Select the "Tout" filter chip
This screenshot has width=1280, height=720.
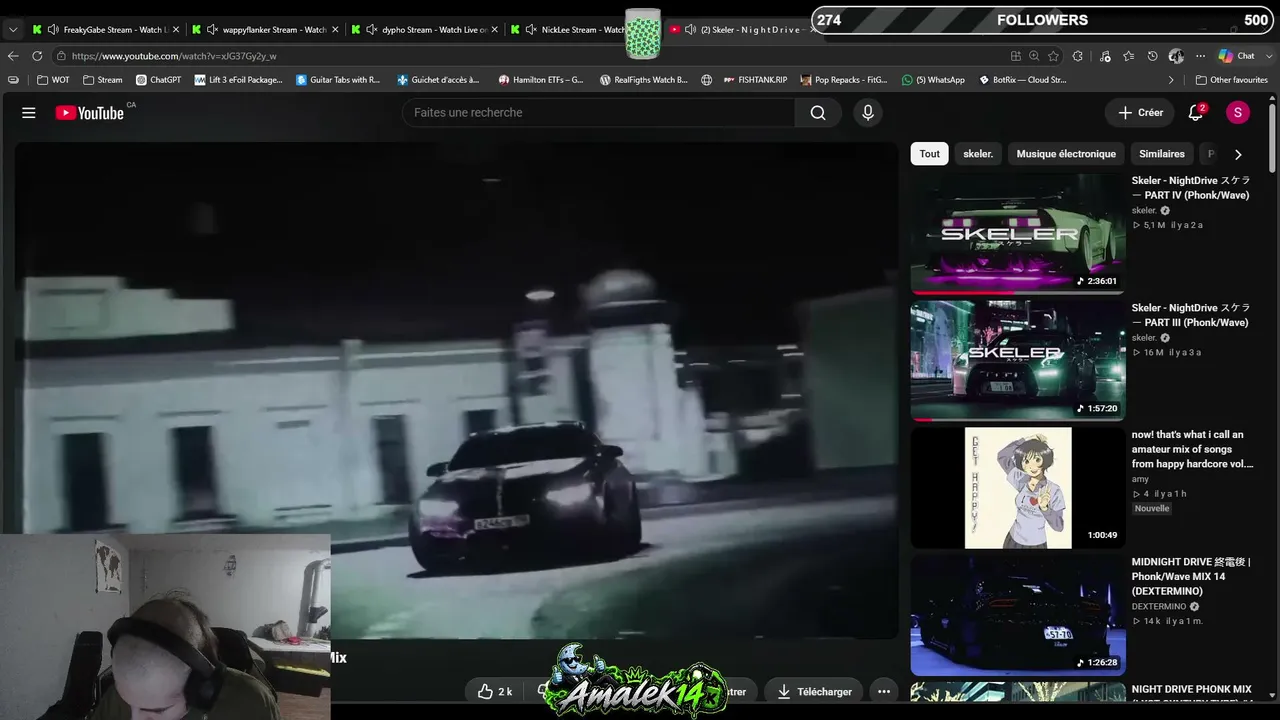930,154
